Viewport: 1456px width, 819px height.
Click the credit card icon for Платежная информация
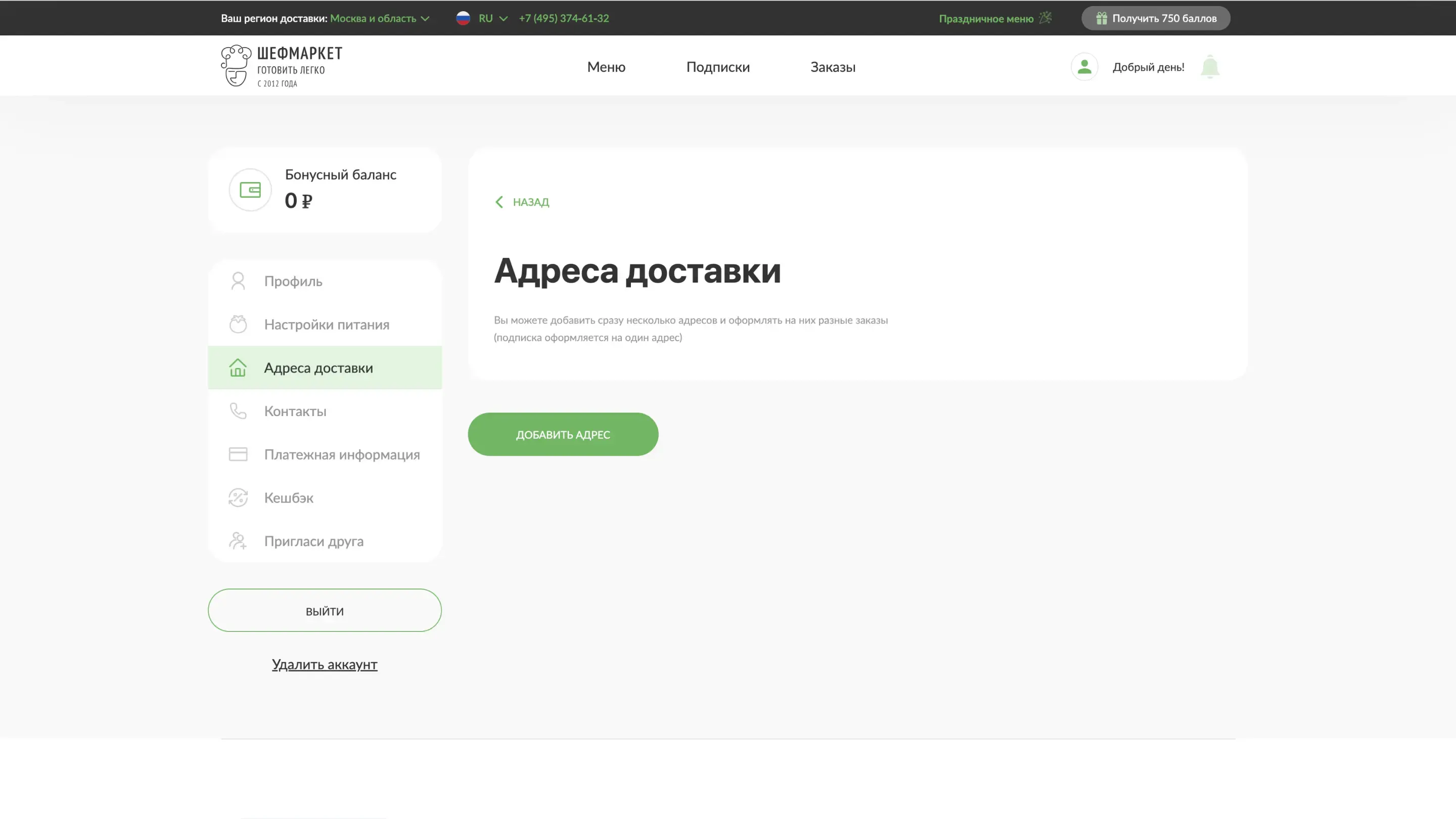tap(238, 454)
